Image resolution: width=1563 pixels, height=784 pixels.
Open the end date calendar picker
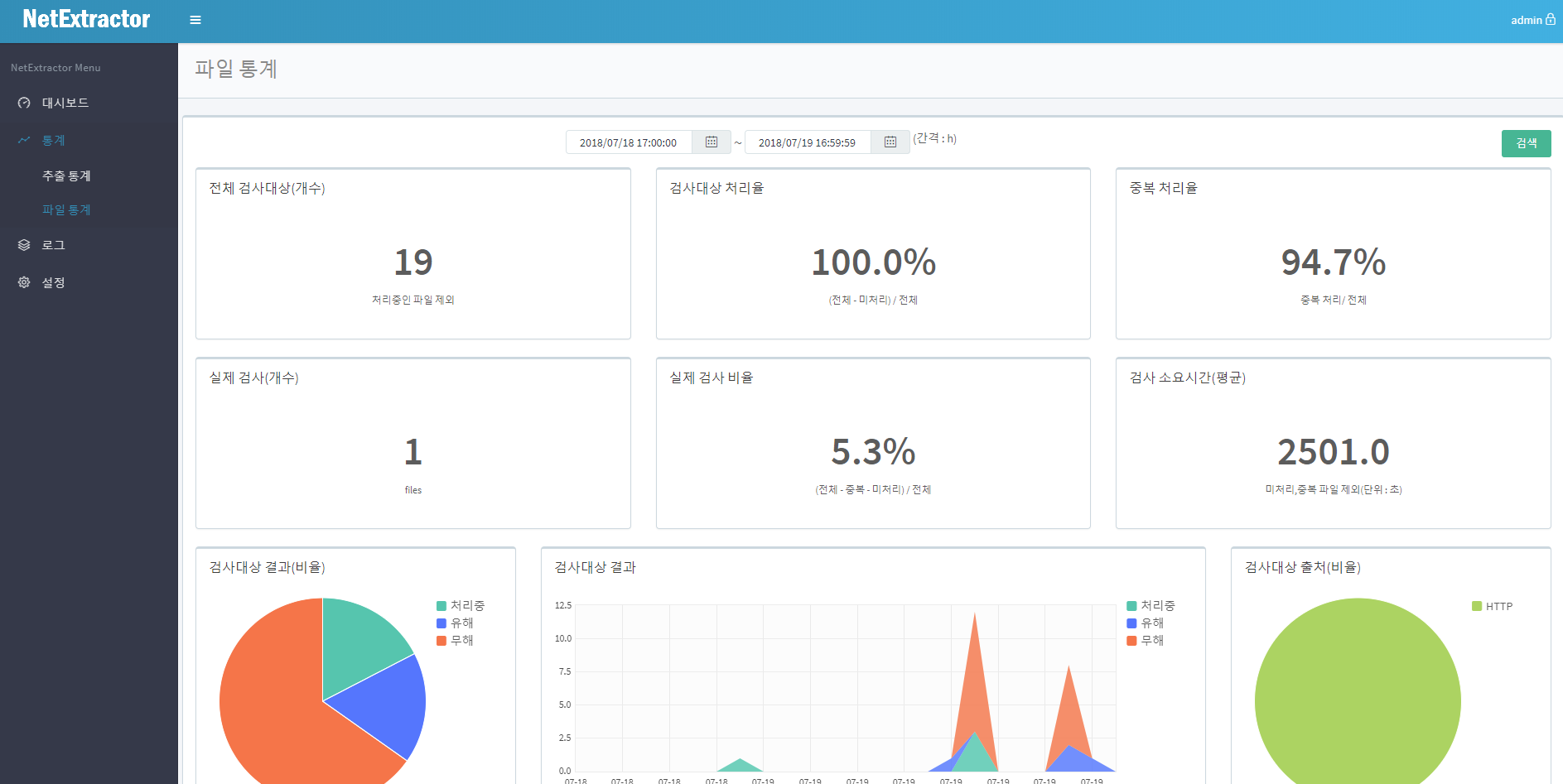click(890, 142)
